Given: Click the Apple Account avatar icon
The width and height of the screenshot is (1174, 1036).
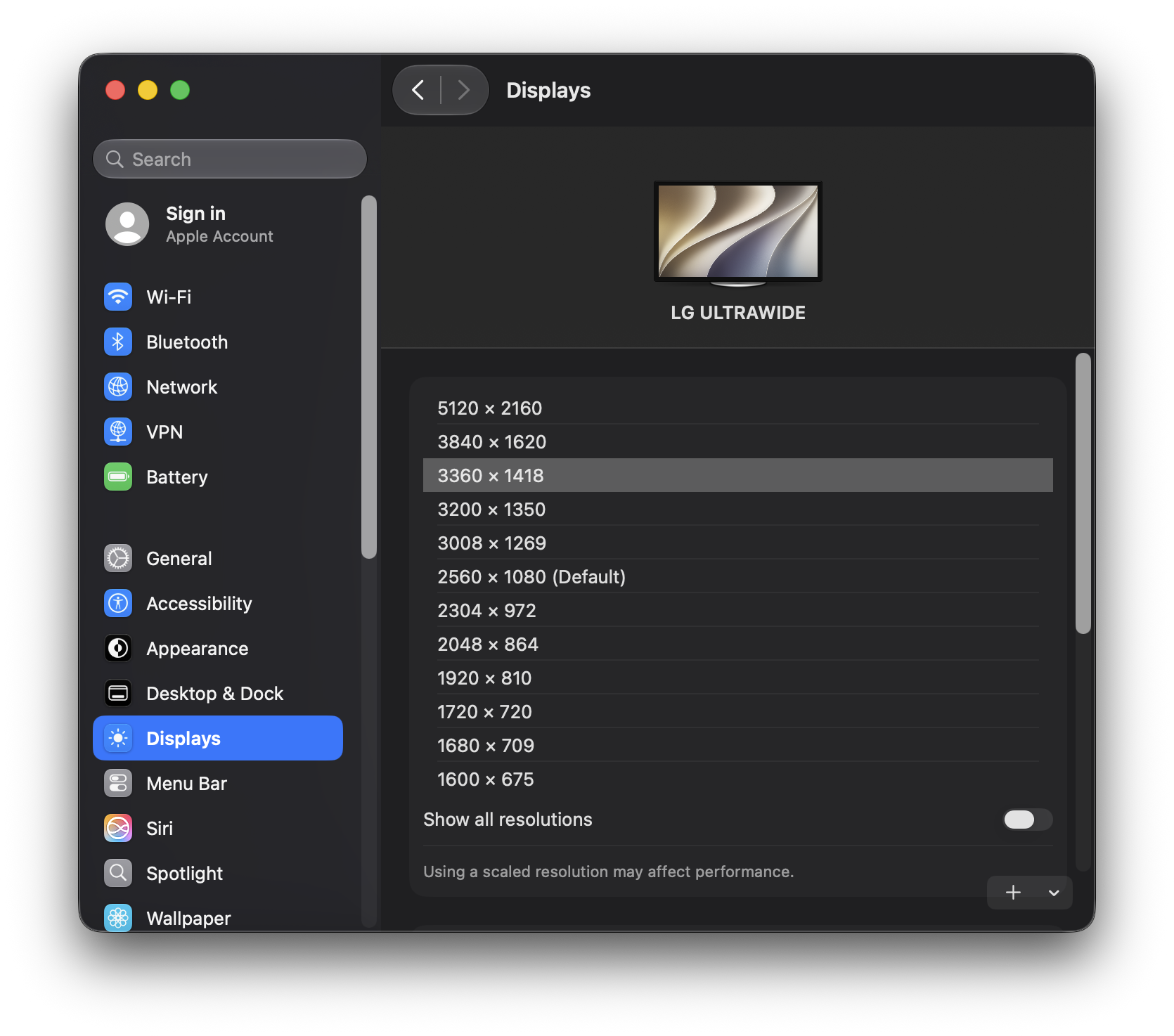Looking at the screenshot, I should [x=127, y=224].
